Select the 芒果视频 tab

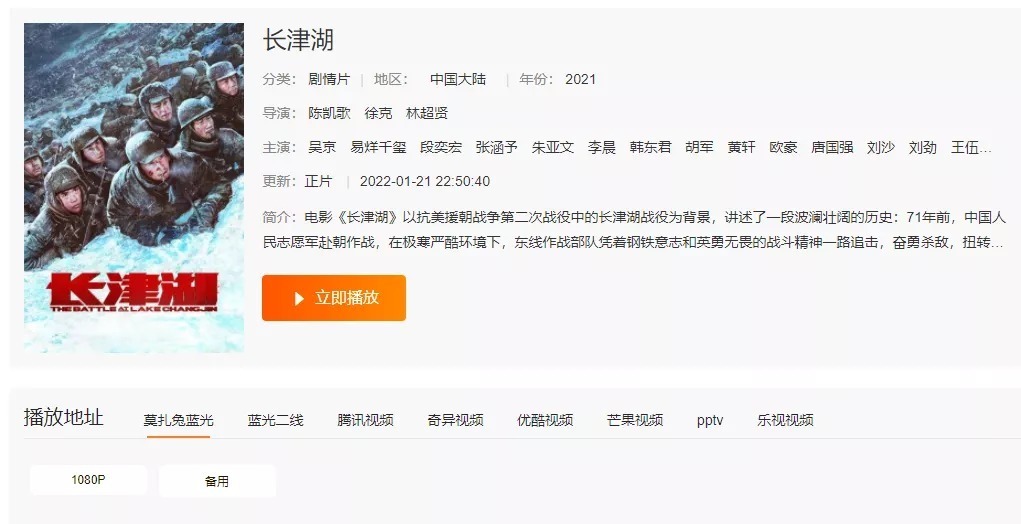(x=635, y=421)
